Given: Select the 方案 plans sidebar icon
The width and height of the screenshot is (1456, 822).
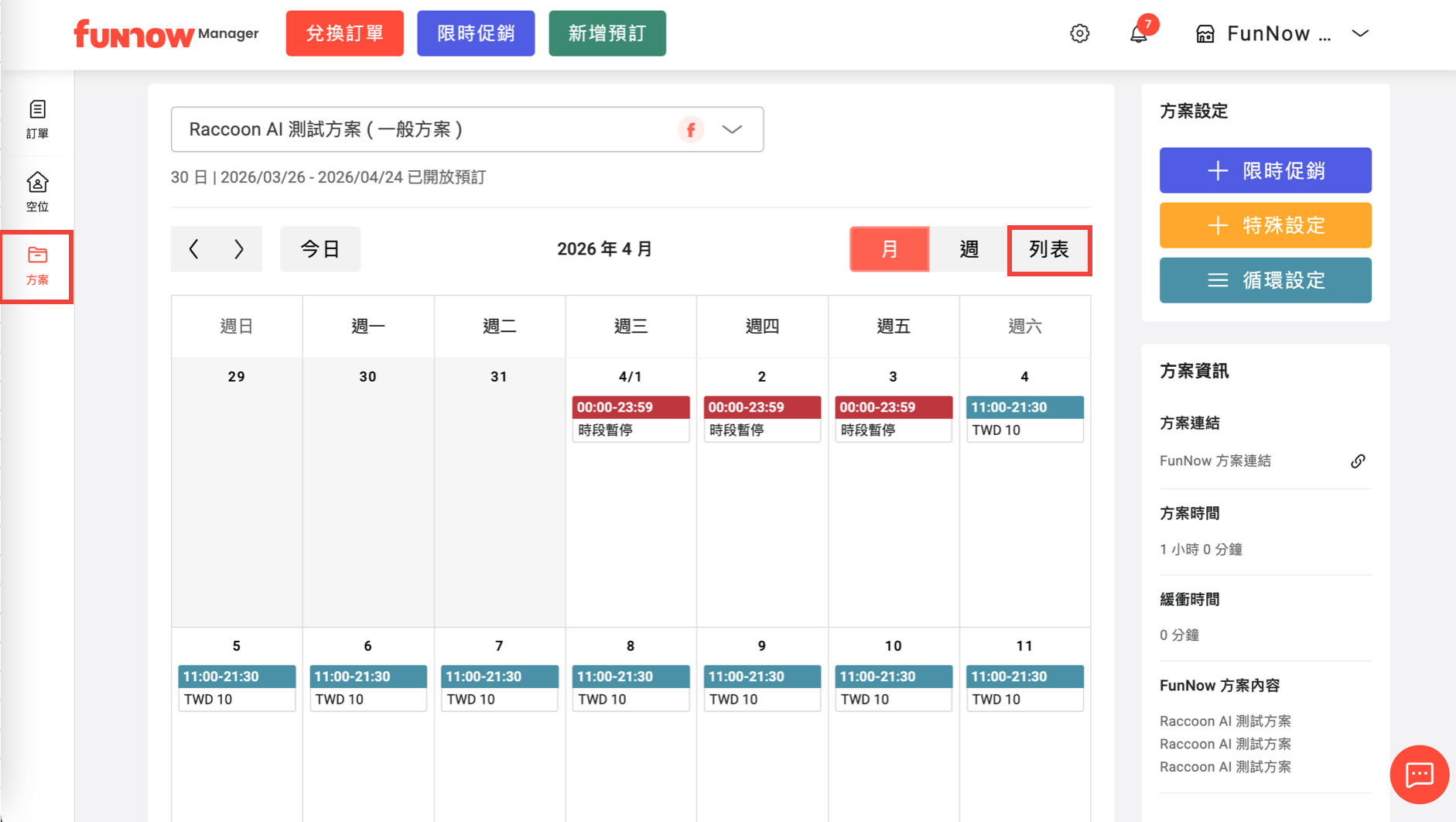Looking at the screenshot, I should click(37, 266).
